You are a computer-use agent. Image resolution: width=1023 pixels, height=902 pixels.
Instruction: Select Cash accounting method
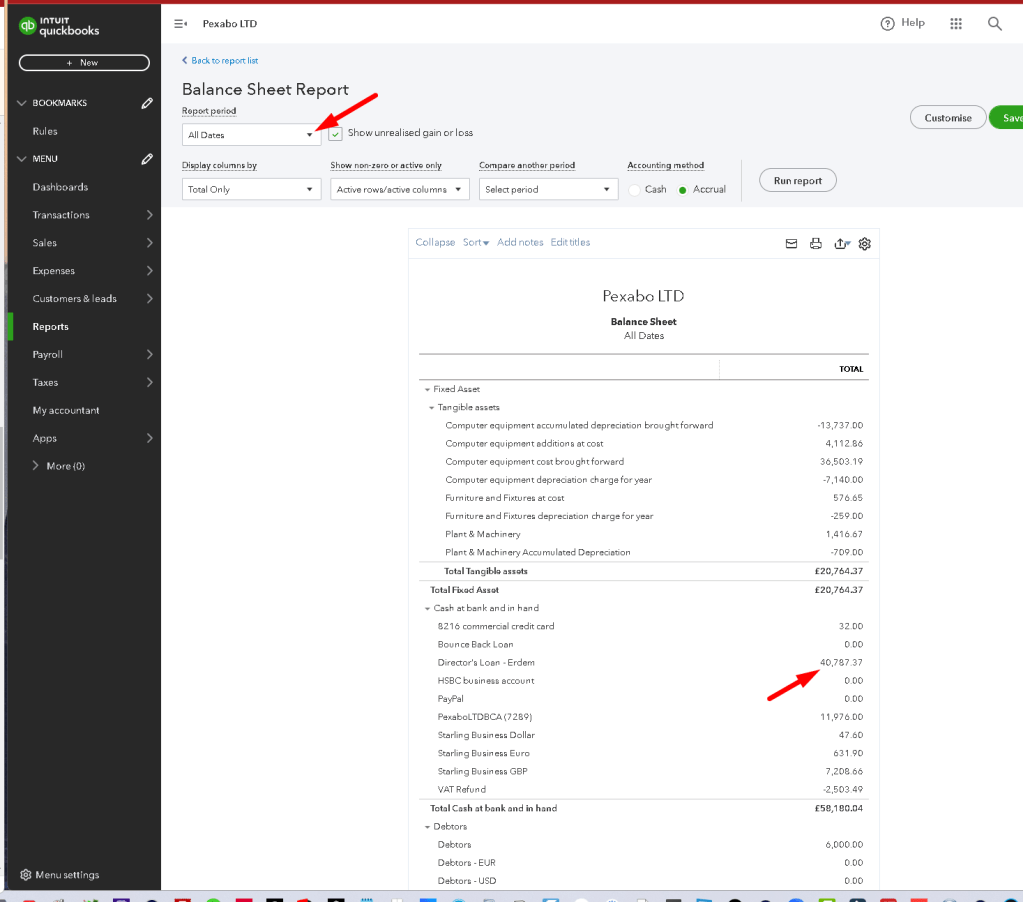(634, 190)
